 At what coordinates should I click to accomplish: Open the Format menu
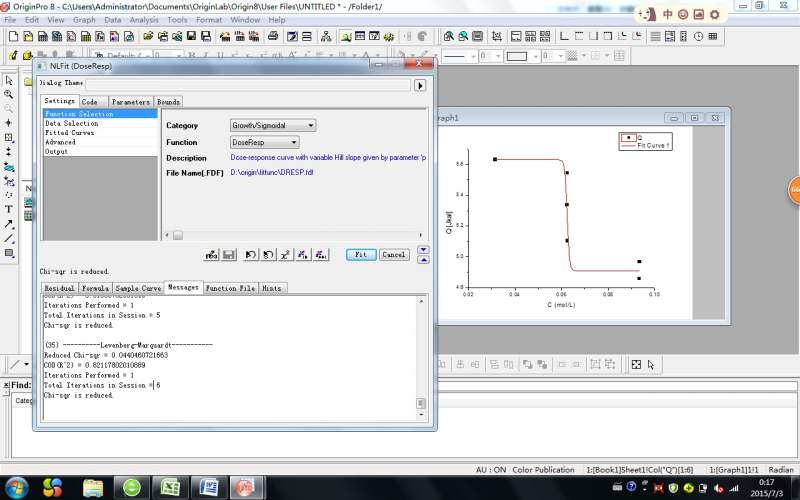[x=209, y=20]
